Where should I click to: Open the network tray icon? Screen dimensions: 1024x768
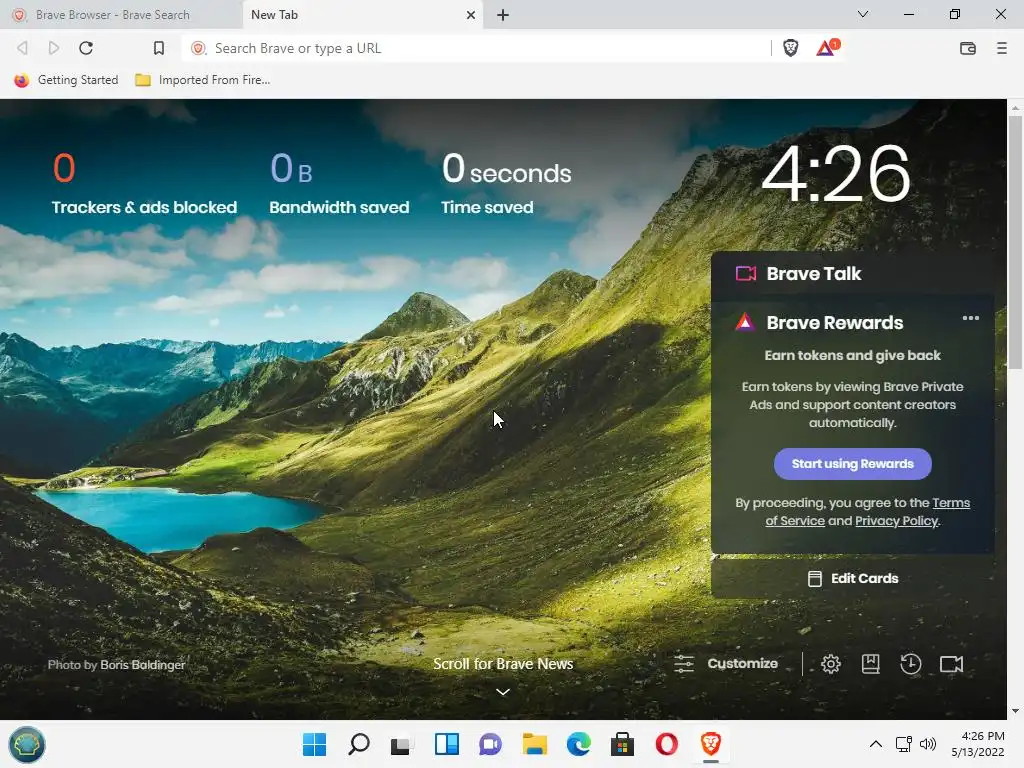(x=904, y=744)
